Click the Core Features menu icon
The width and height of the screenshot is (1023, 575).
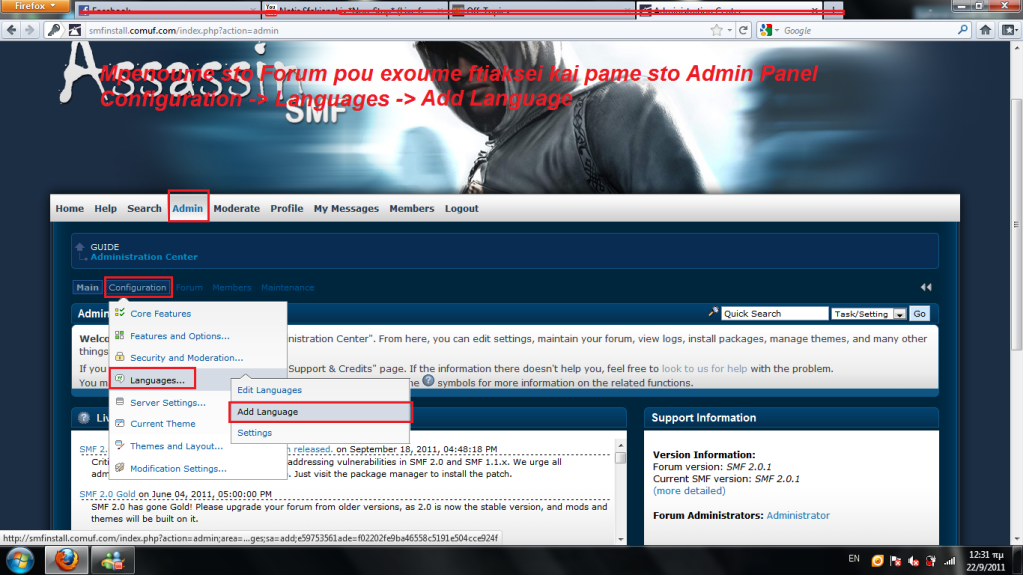tap(120, 313)
